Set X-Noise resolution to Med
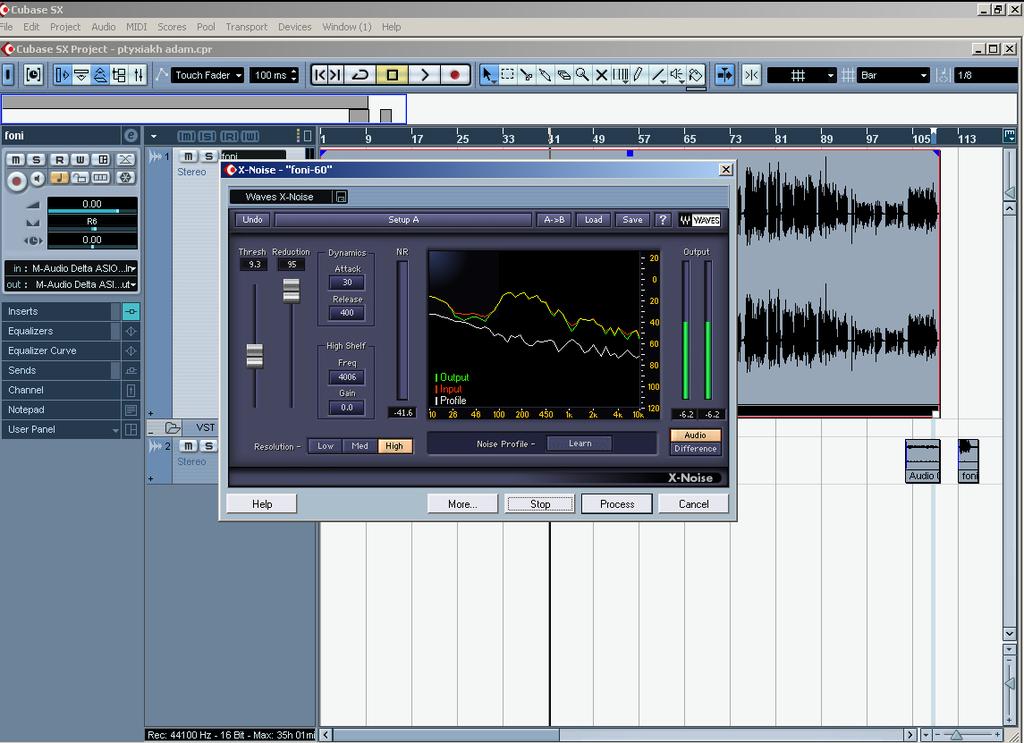 pos(360,446)
